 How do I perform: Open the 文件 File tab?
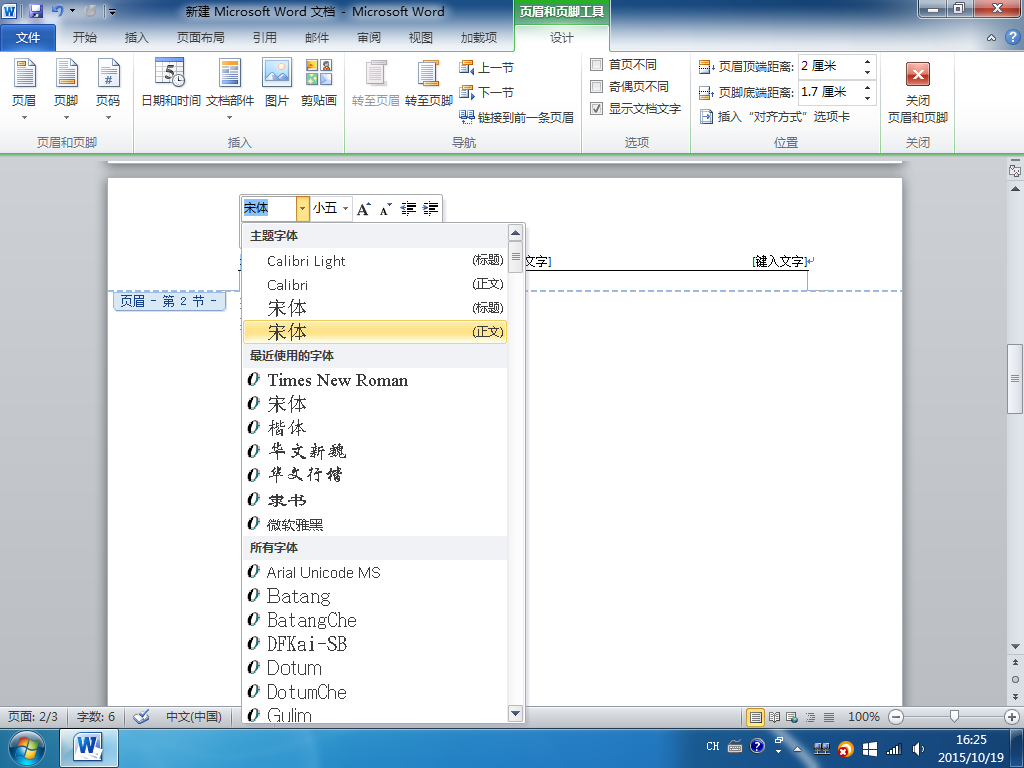coord(28,38)
